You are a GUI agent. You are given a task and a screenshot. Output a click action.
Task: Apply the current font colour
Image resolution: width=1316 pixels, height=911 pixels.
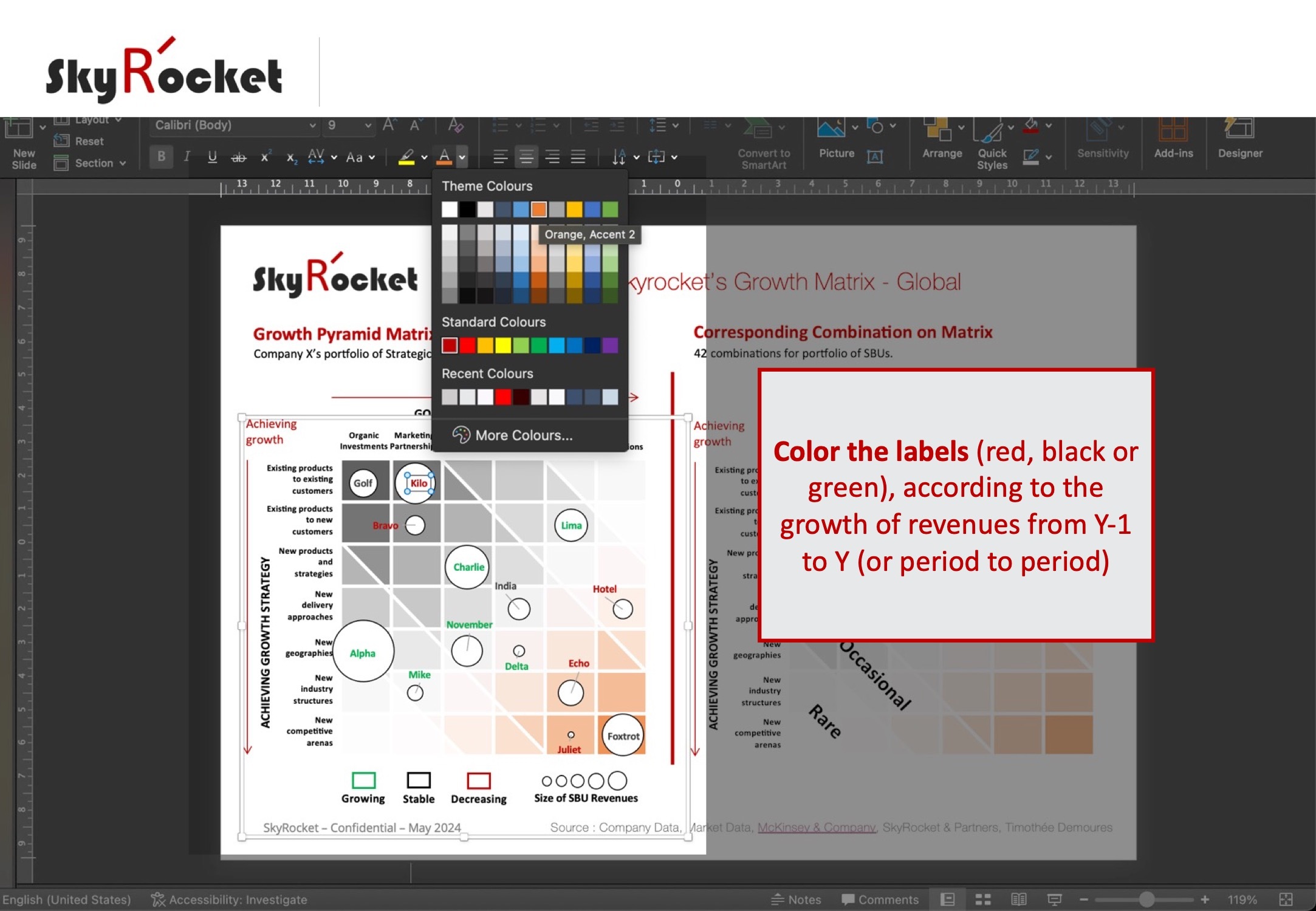pos(444,157)
